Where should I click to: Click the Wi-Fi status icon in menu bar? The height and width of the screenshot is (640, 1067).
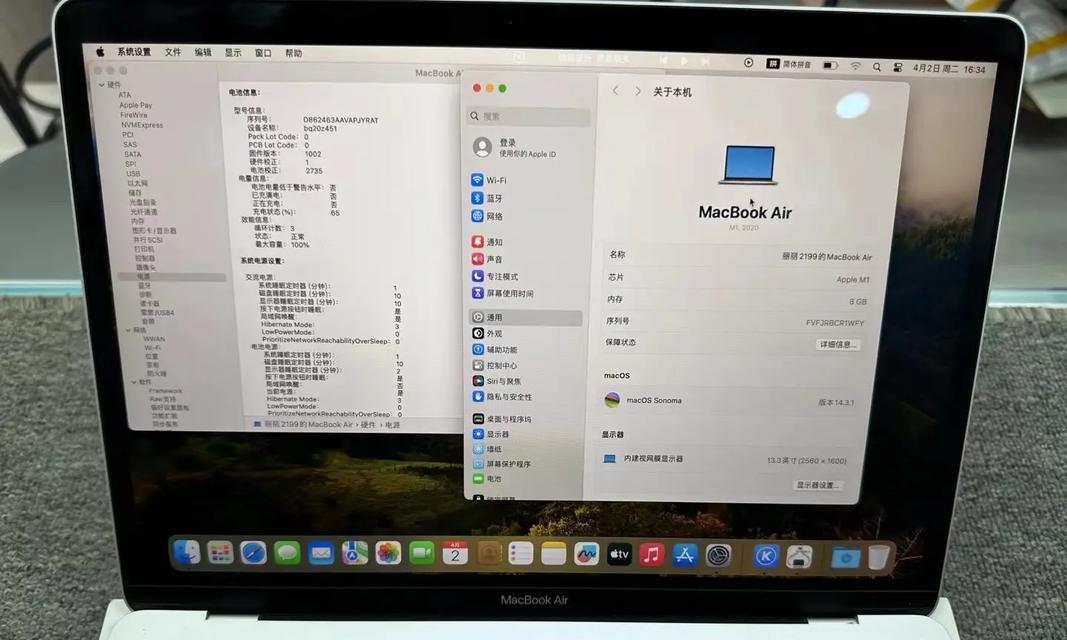coord(855,67)
